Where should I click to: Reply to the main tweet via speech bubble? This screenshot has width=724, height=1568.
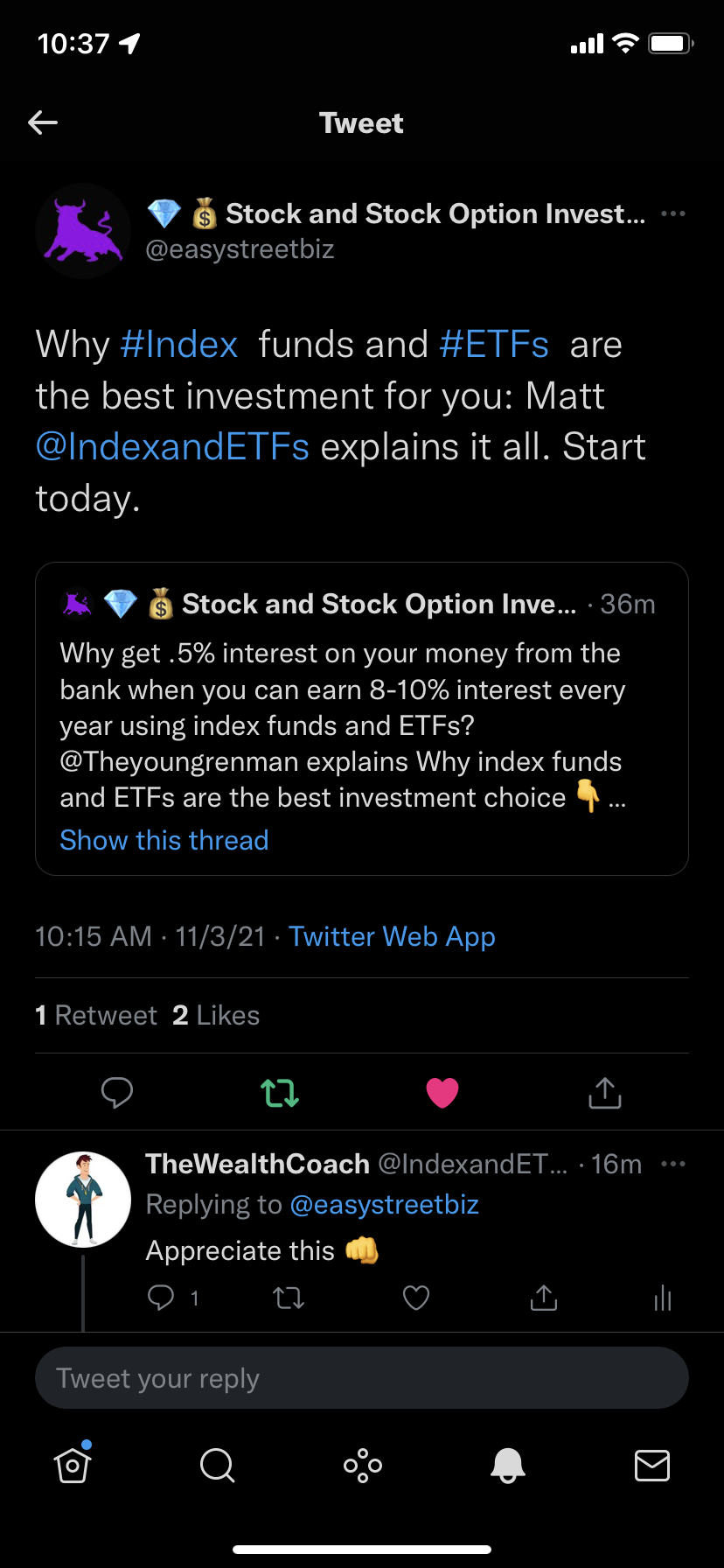117,1092
